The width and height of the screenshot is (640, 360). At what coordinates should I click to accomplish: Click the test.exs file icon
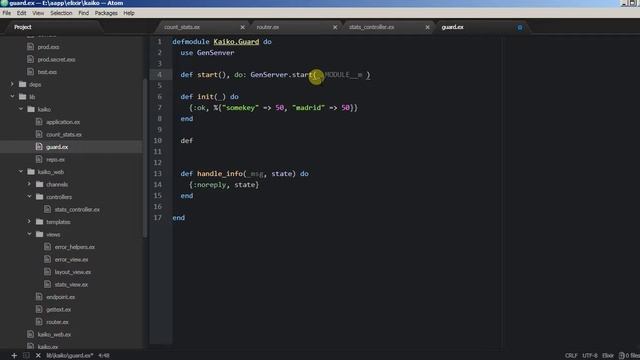click(30, 71)
